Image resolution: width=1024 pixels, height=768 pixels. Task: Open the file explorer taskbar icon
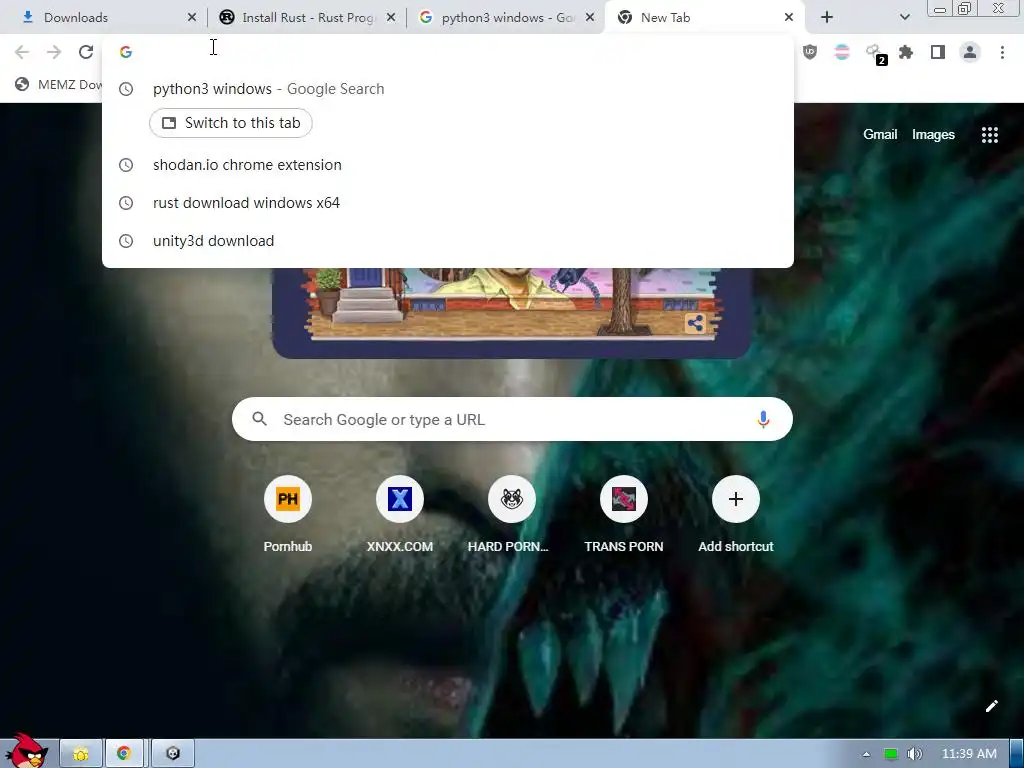coord(81,754)
